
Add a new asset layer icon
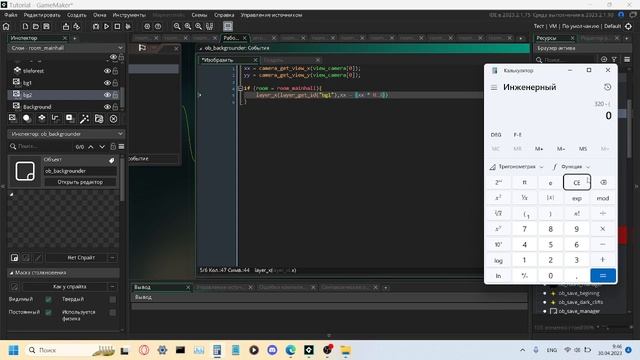tap(70, 118)
